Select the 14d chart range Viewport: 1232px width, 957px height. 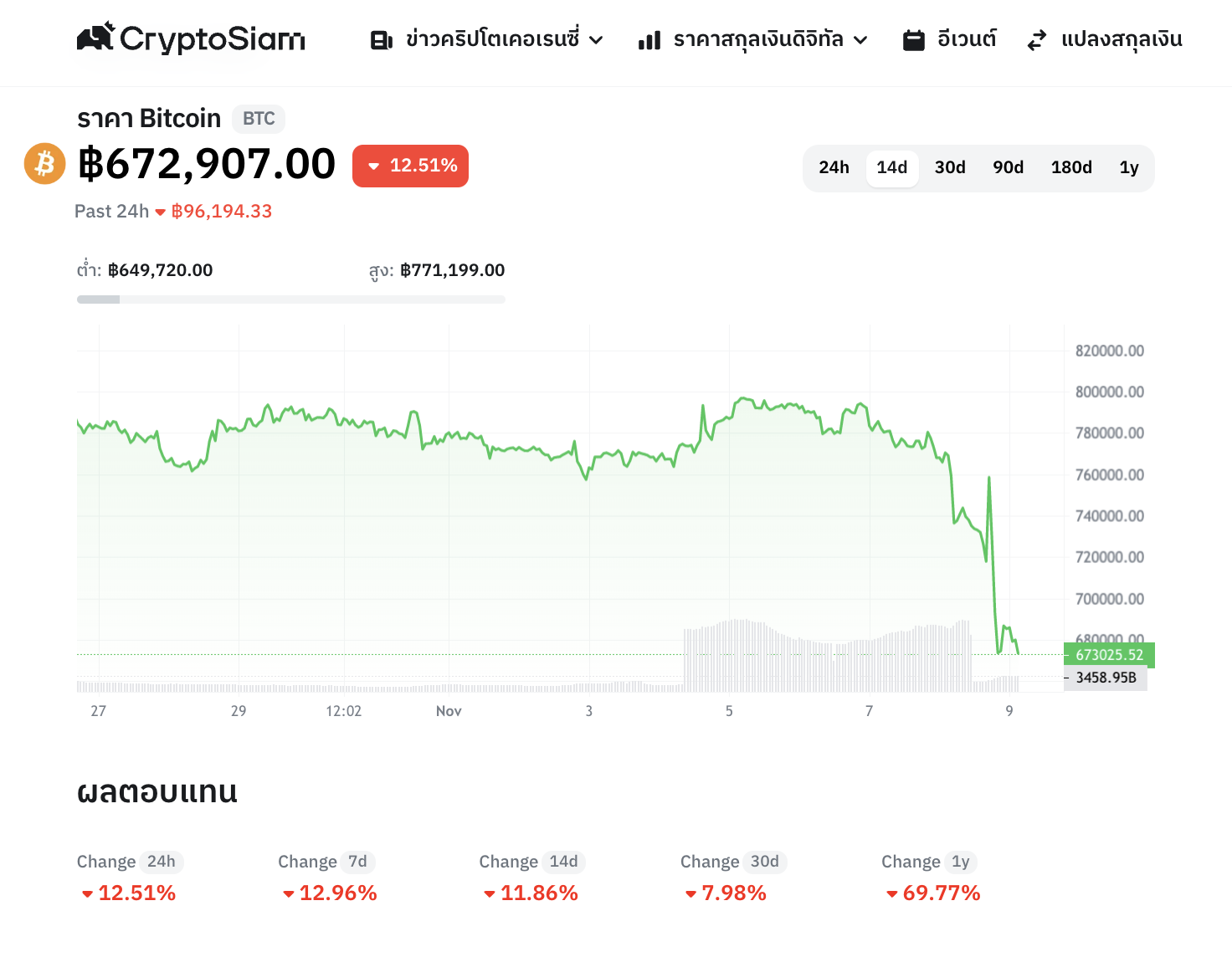click(x=892, y=168)
